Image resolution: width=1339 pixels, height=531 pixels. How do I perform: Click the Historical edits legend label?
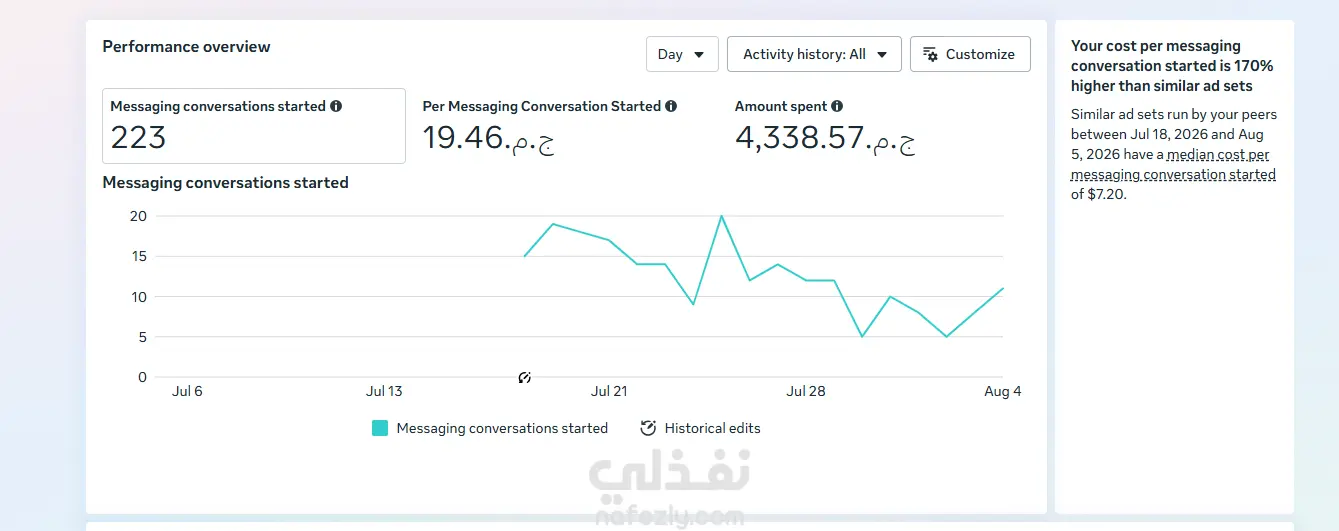(712, 428)
